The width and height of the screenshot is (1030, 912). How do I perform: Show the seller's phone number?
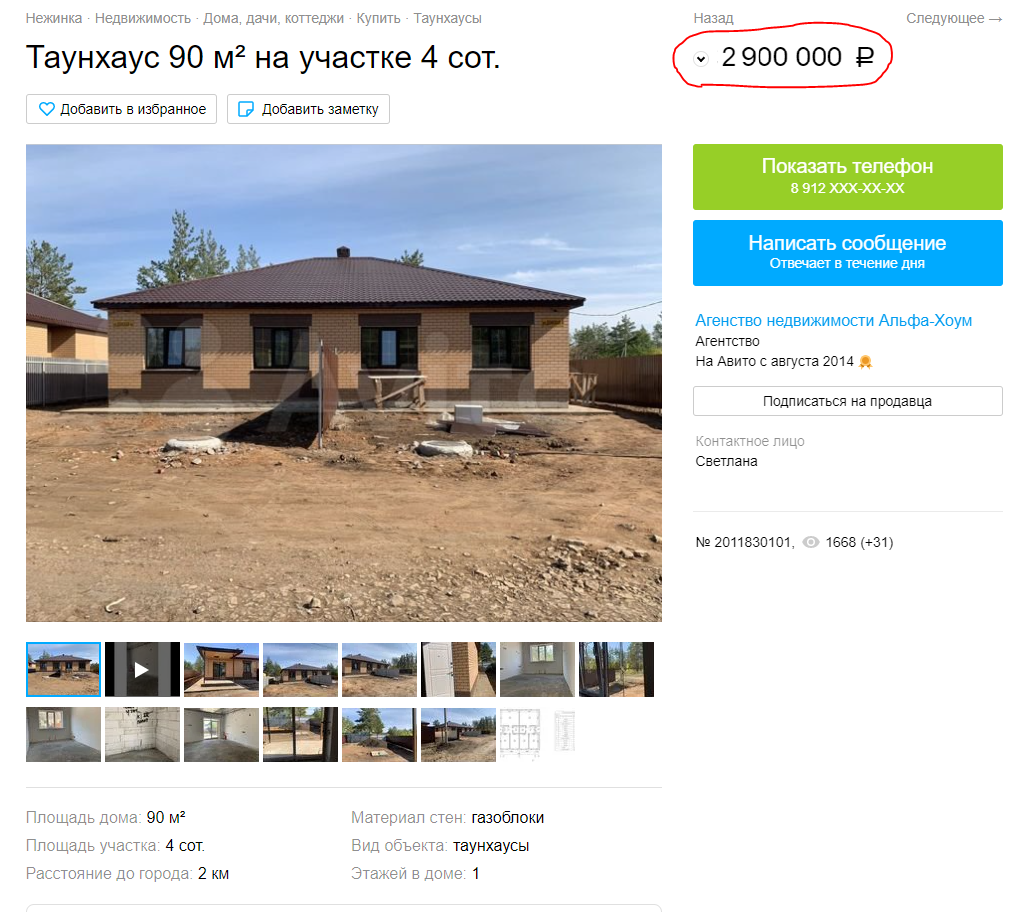pos(847,177)
